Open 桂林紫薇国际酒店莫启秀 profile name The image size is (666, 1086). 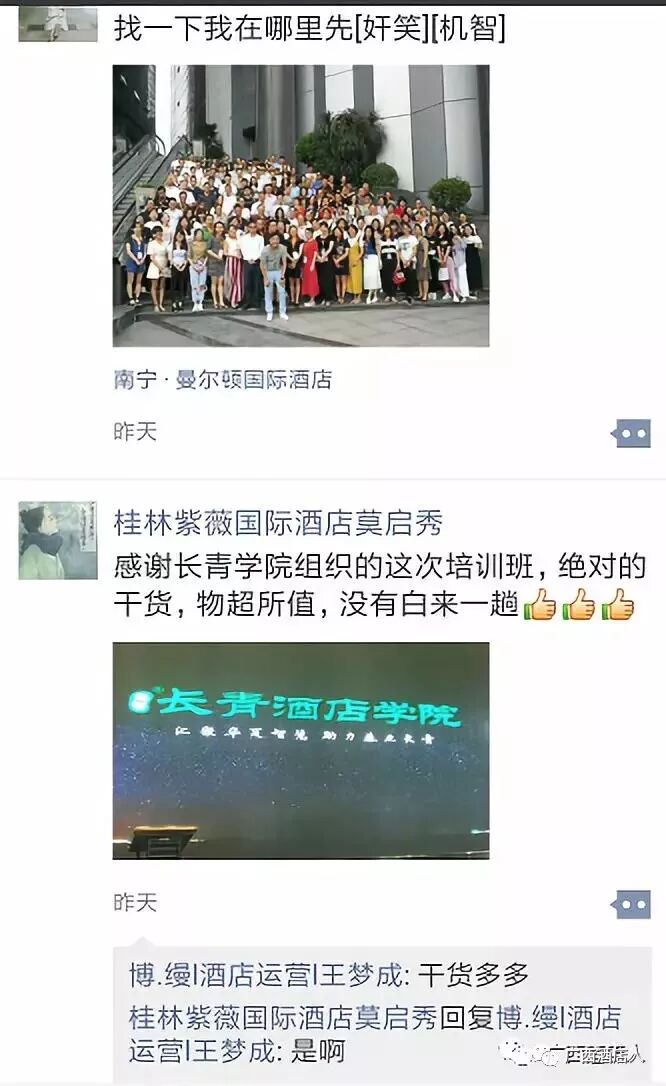pyautogui.click(x=278, y=523)
